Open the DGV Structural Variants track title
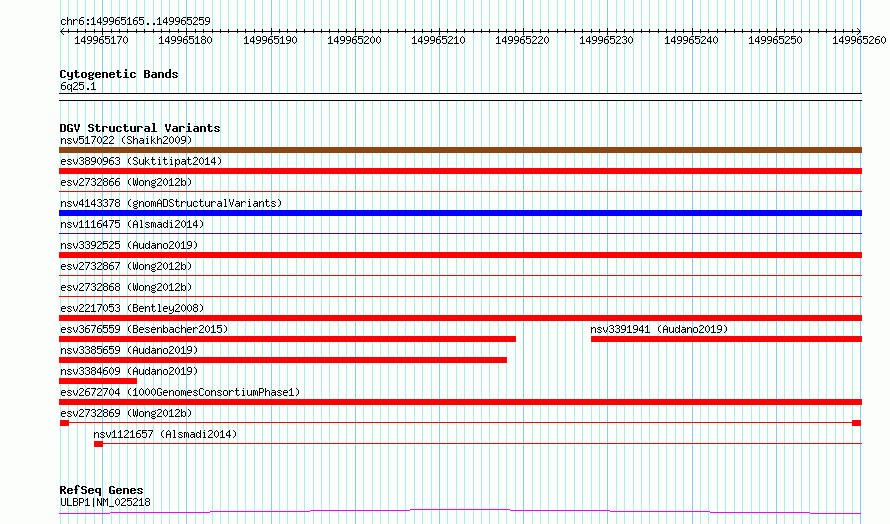 (x=140, y=128)
